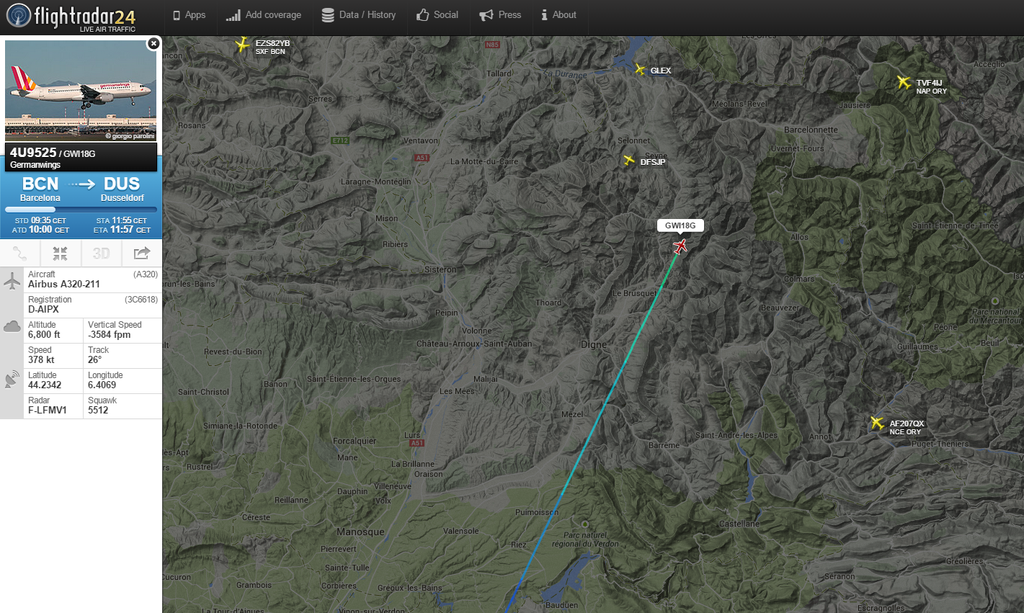Image resolution: width=1024 pixels, height=613 pixels.
Task: Click the flight progress bar
Action: (x=81, y=210)
